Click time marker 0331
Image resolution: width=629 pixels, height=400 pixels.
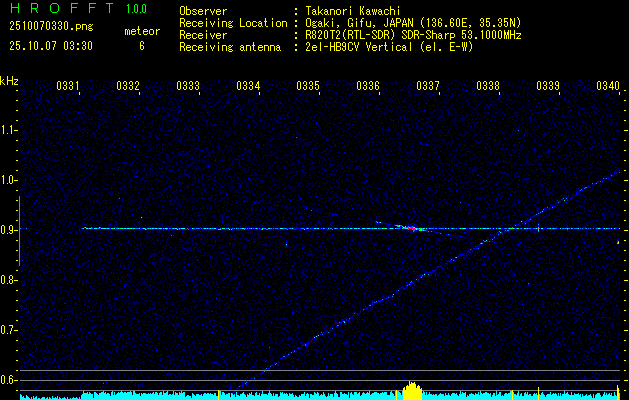click(68, 85)
